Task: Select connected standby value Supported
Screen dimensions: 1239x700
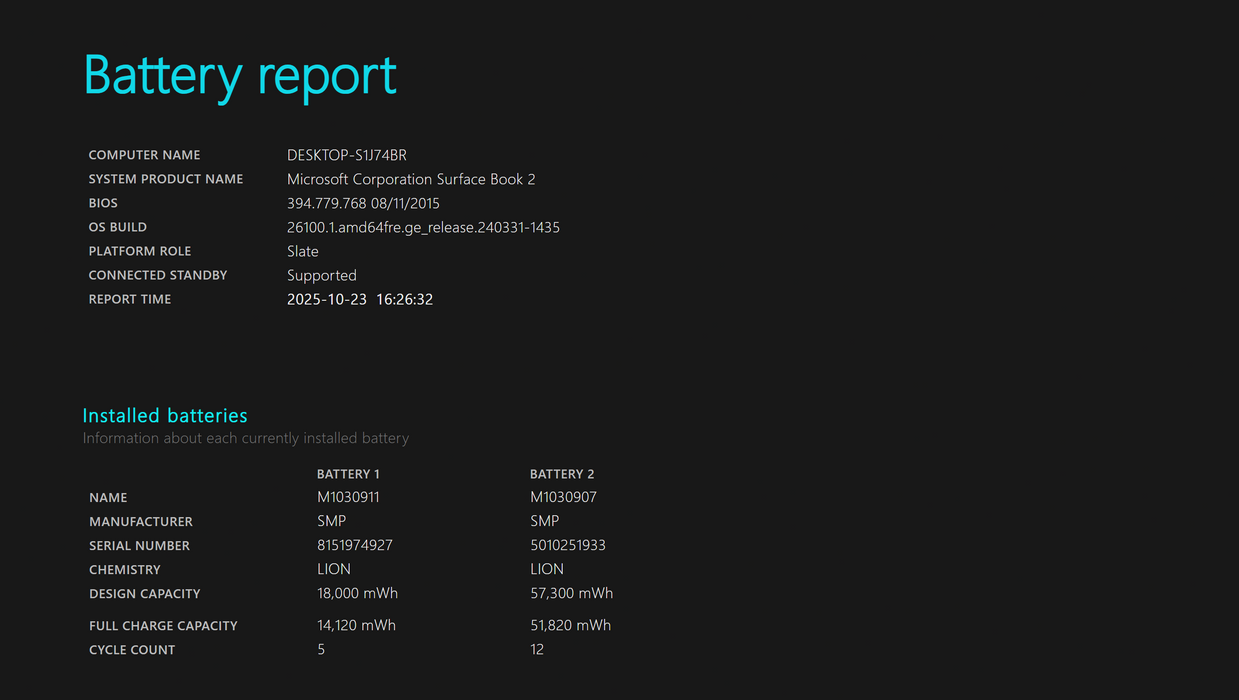Action: coord(322,276)
